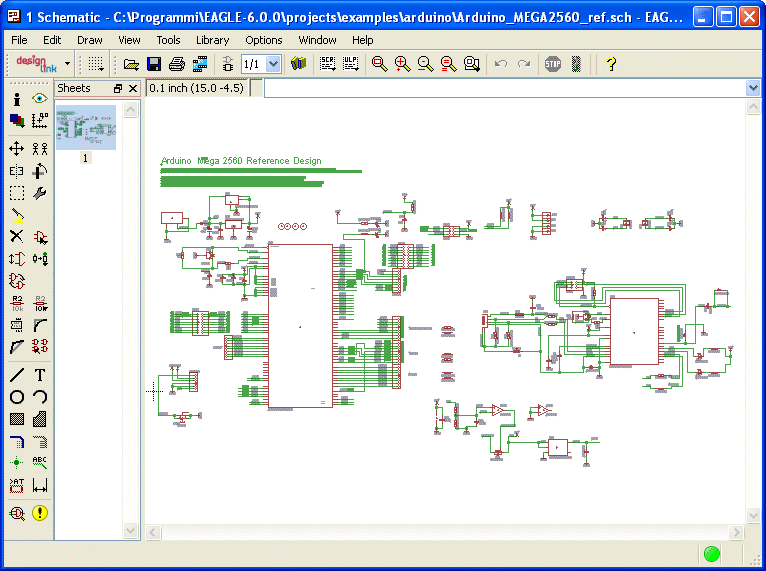
Task: Open the Draw menu
Action: click(89, 40)
